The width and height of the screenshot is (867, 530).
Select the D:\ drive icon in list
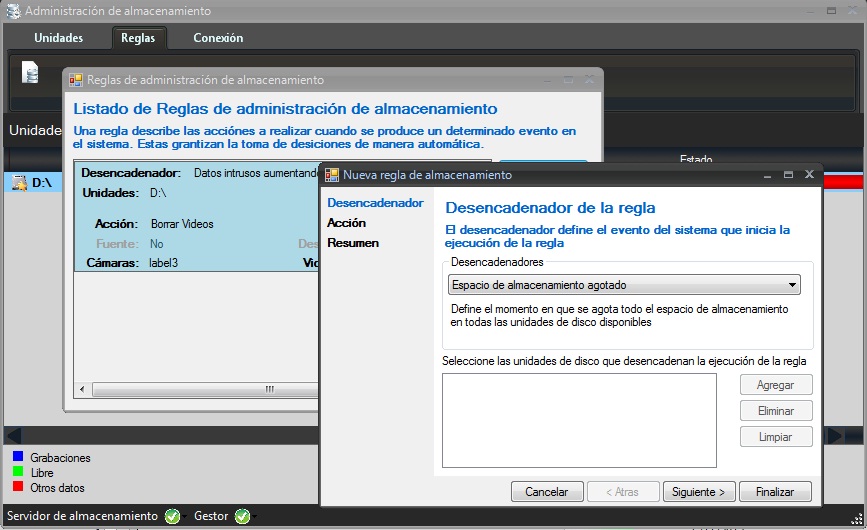(x=18, y=182)
